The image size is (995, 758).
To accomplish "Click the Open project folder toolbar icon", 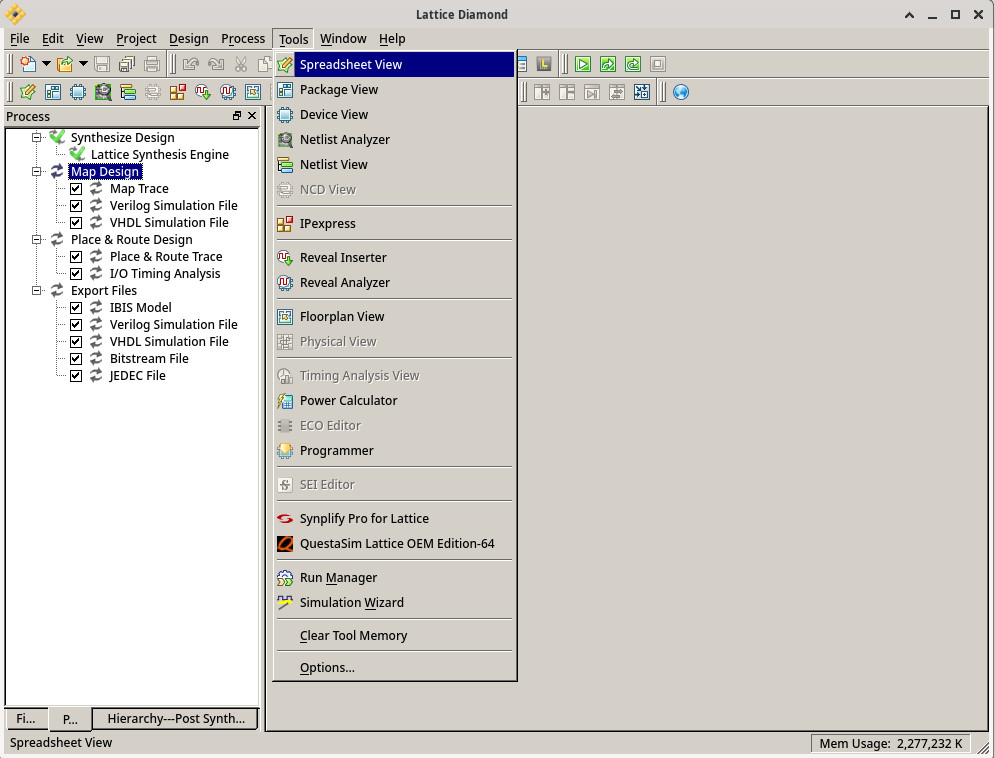I will tap(65, 64).
